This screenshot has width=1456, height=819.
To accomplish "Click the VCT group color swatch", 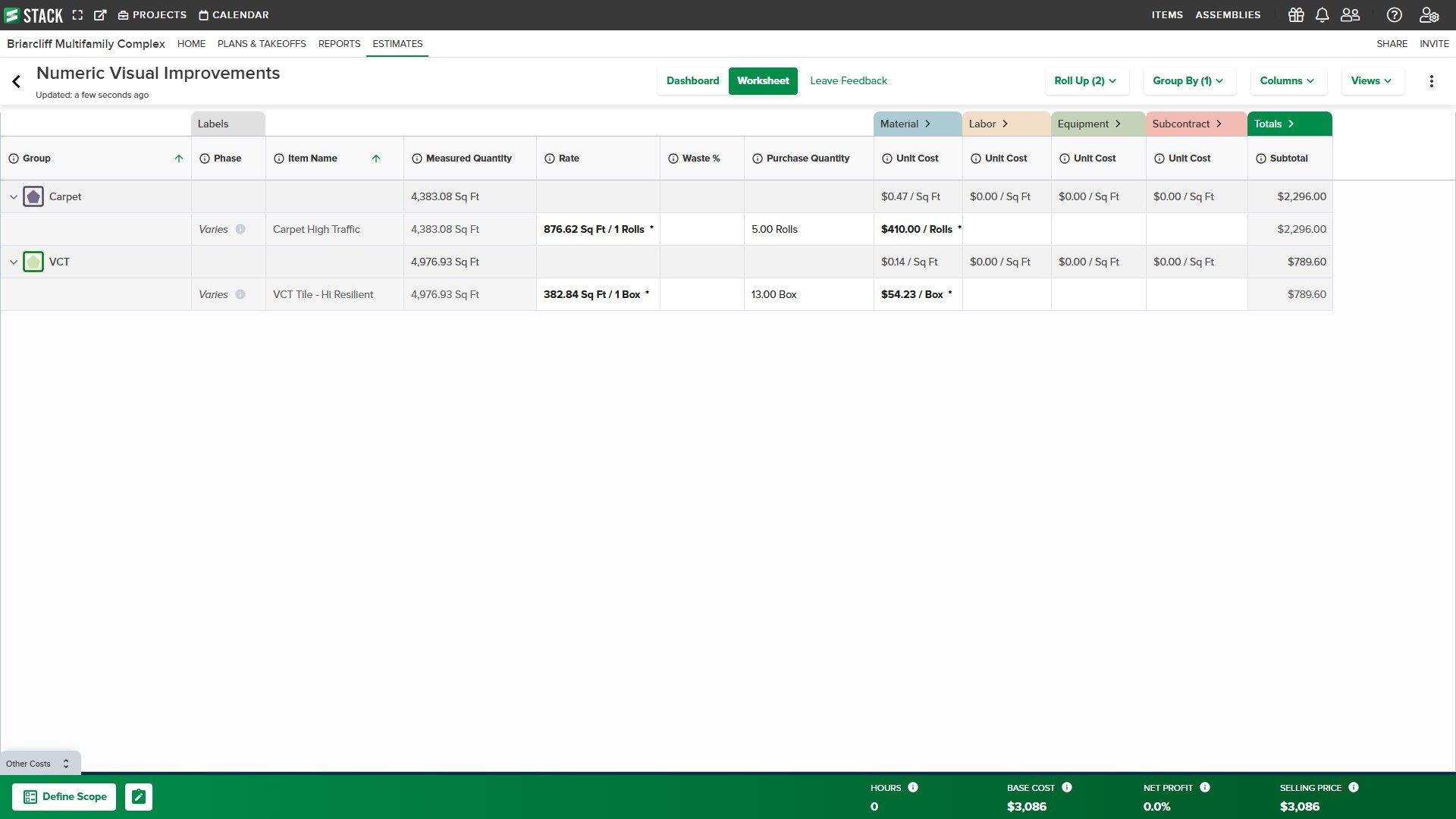I will pos(33,262).
